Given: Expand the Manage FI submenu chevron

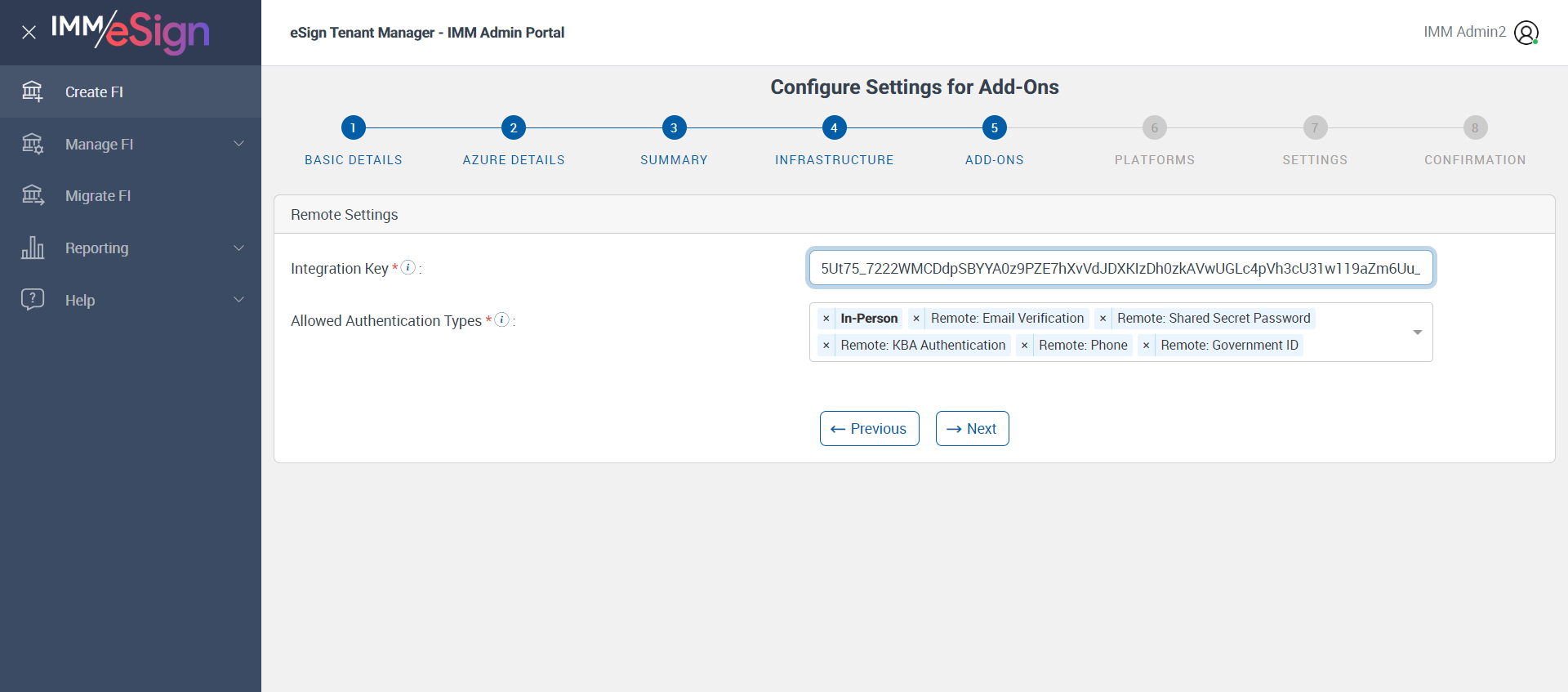Looking at the screenshot, I should coord(239,144).
